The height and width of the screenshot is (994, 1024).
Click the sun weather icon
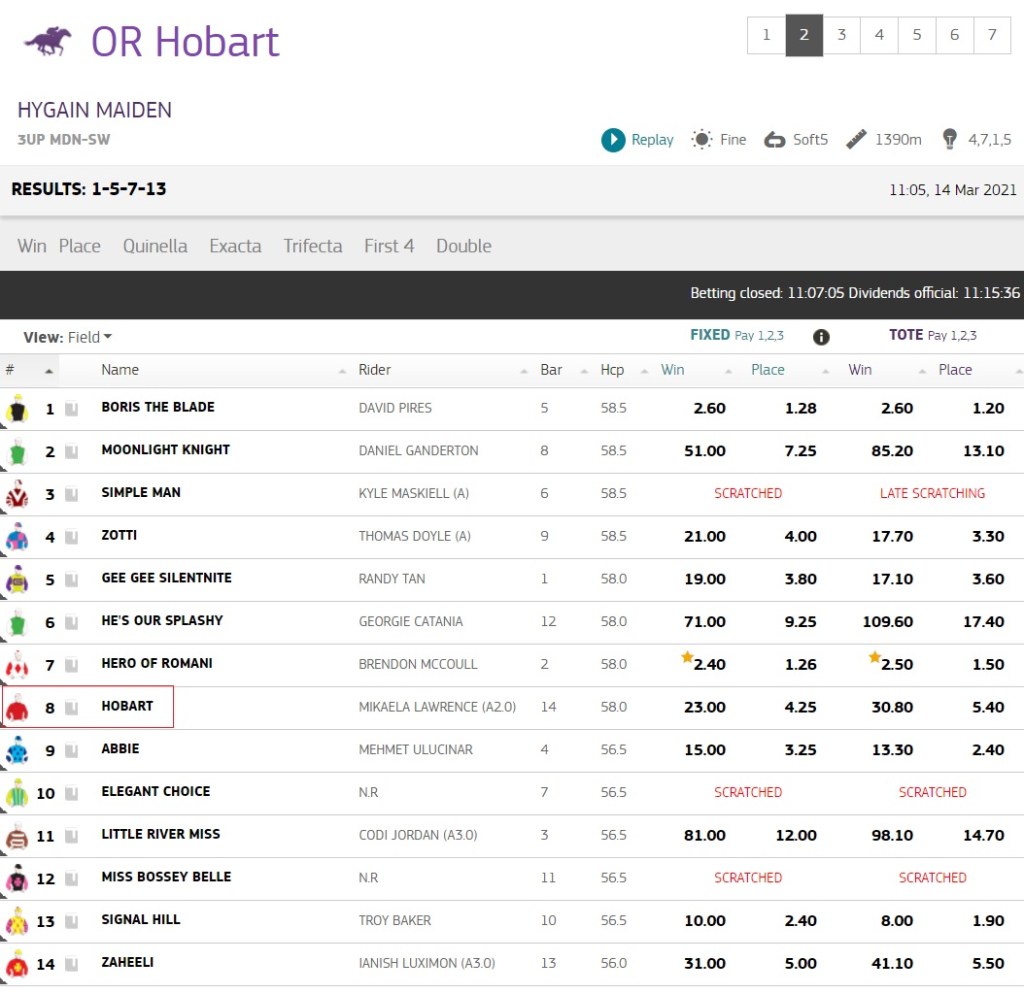tap(702, 140)
